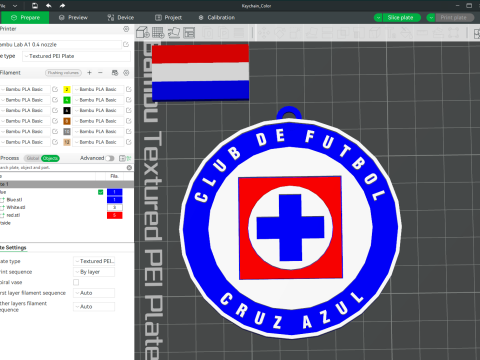The height and width of the screenshot is (360, 480).
Task: Click the yellow filament 2 color swatch
Action: (x=67, y=89)
